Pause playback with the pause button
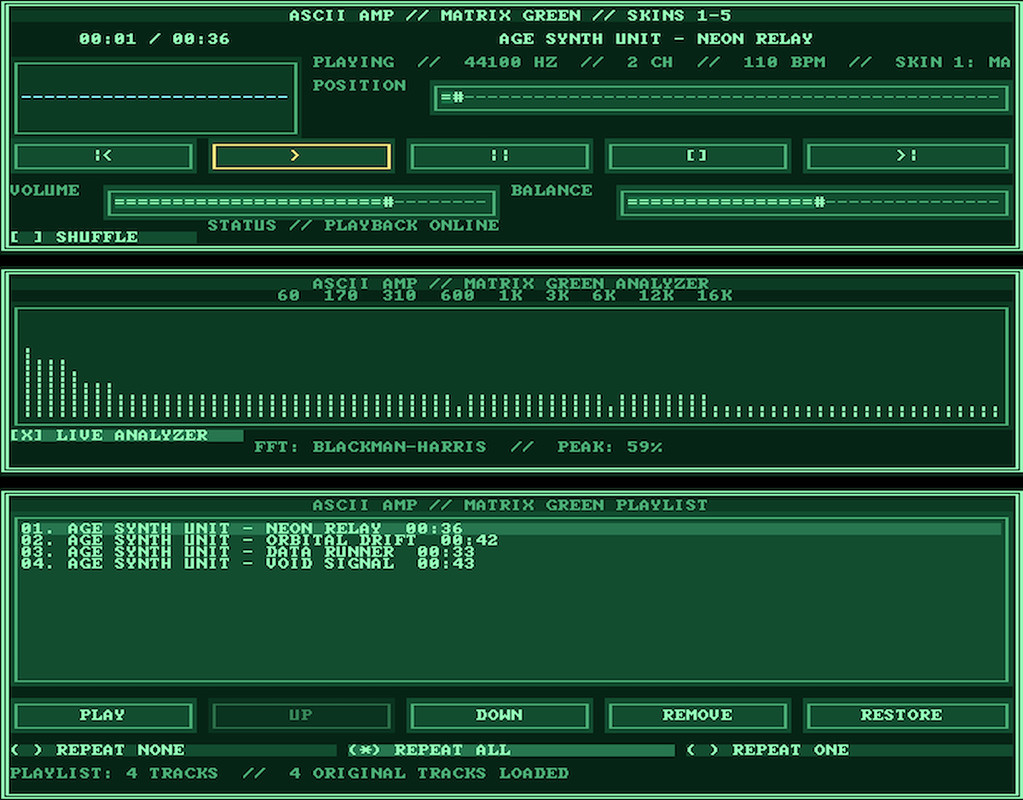 pos(500,156)
